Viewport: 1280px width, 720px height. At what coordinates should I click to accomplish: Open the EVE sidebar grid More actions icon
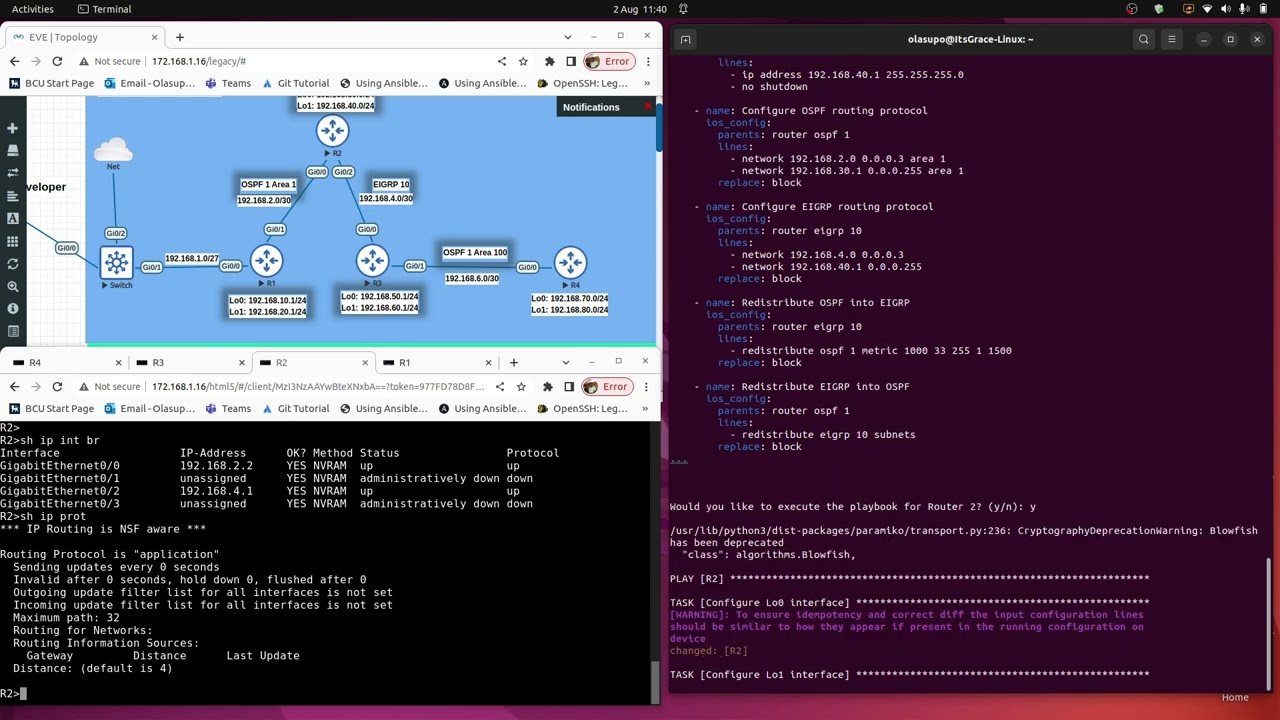[12, 241]
